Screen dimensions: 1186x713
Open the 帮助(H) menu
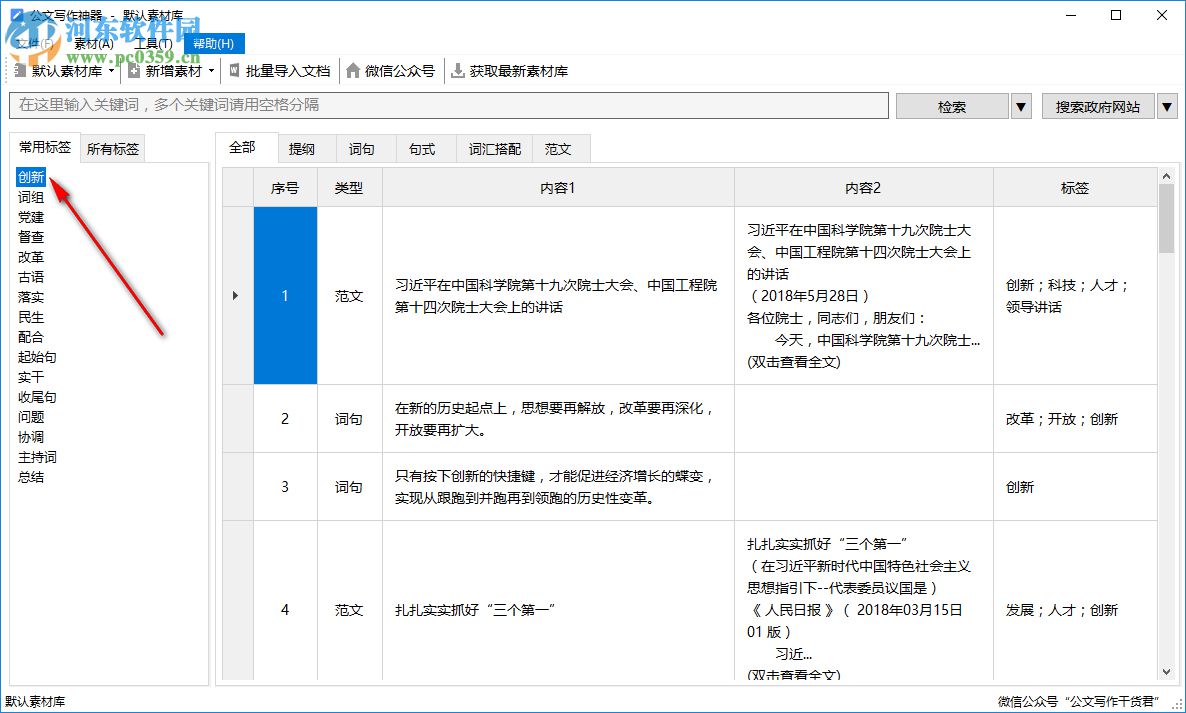point(214,44)
